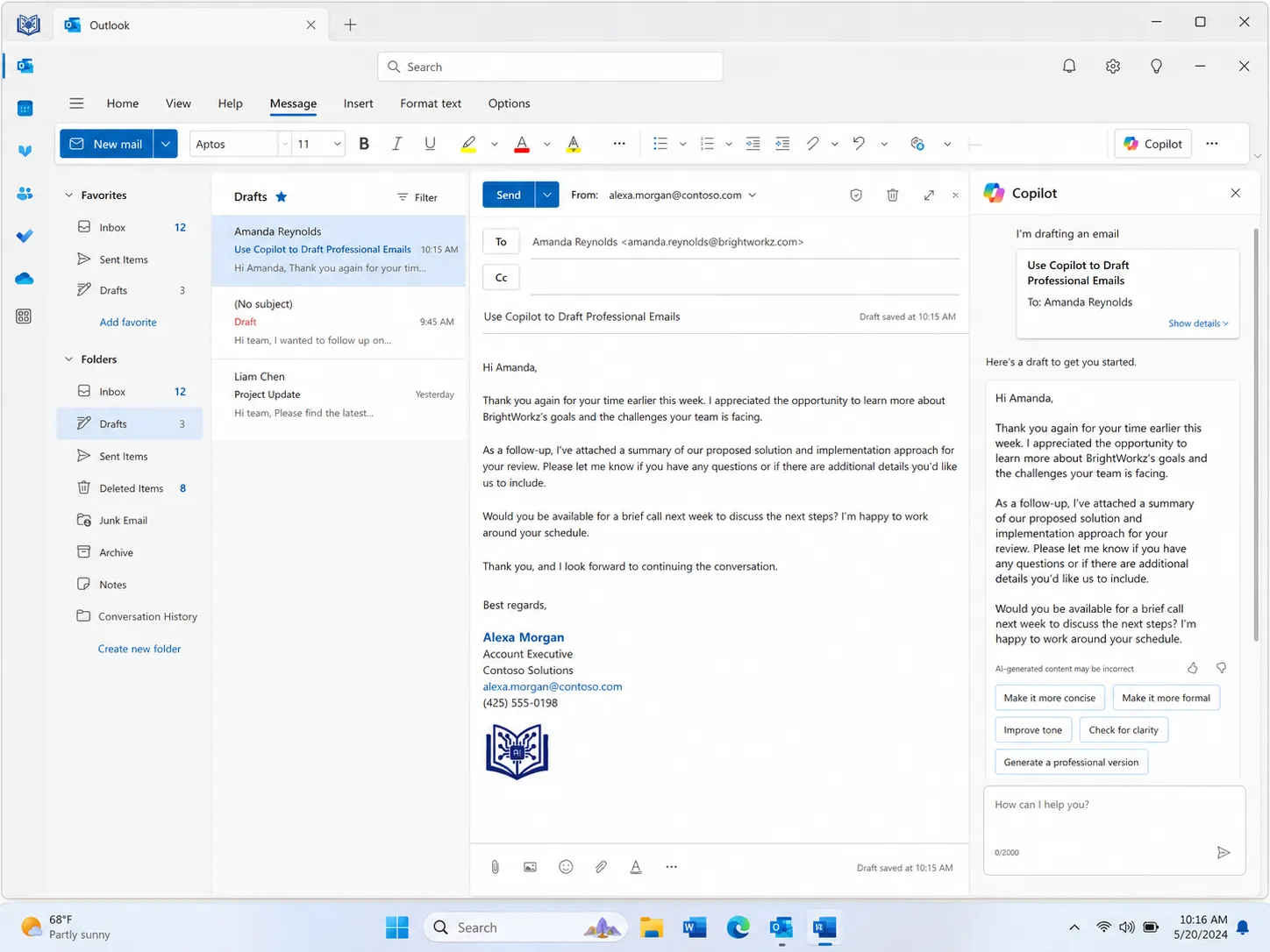
Task: Discard draft with trash icon
Action: (x=892, y=195)
